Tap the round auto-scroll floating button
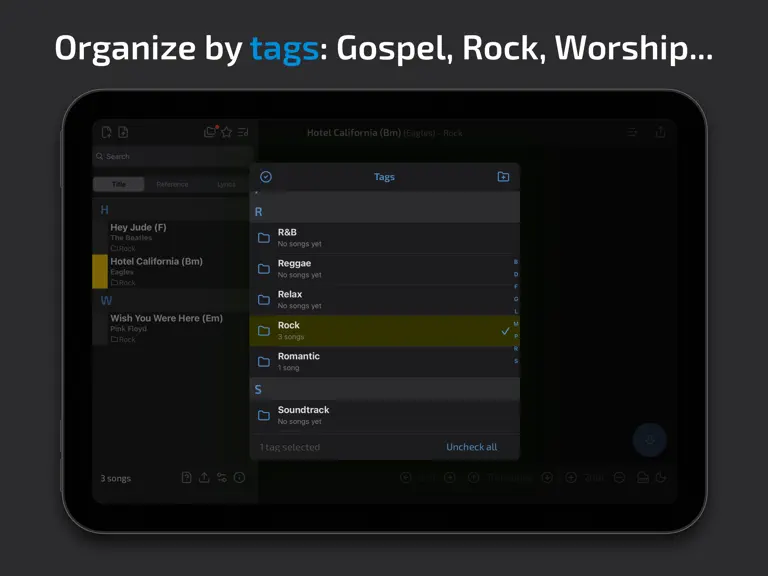Screen dimensions: 768x576 [x=649, y=440]
